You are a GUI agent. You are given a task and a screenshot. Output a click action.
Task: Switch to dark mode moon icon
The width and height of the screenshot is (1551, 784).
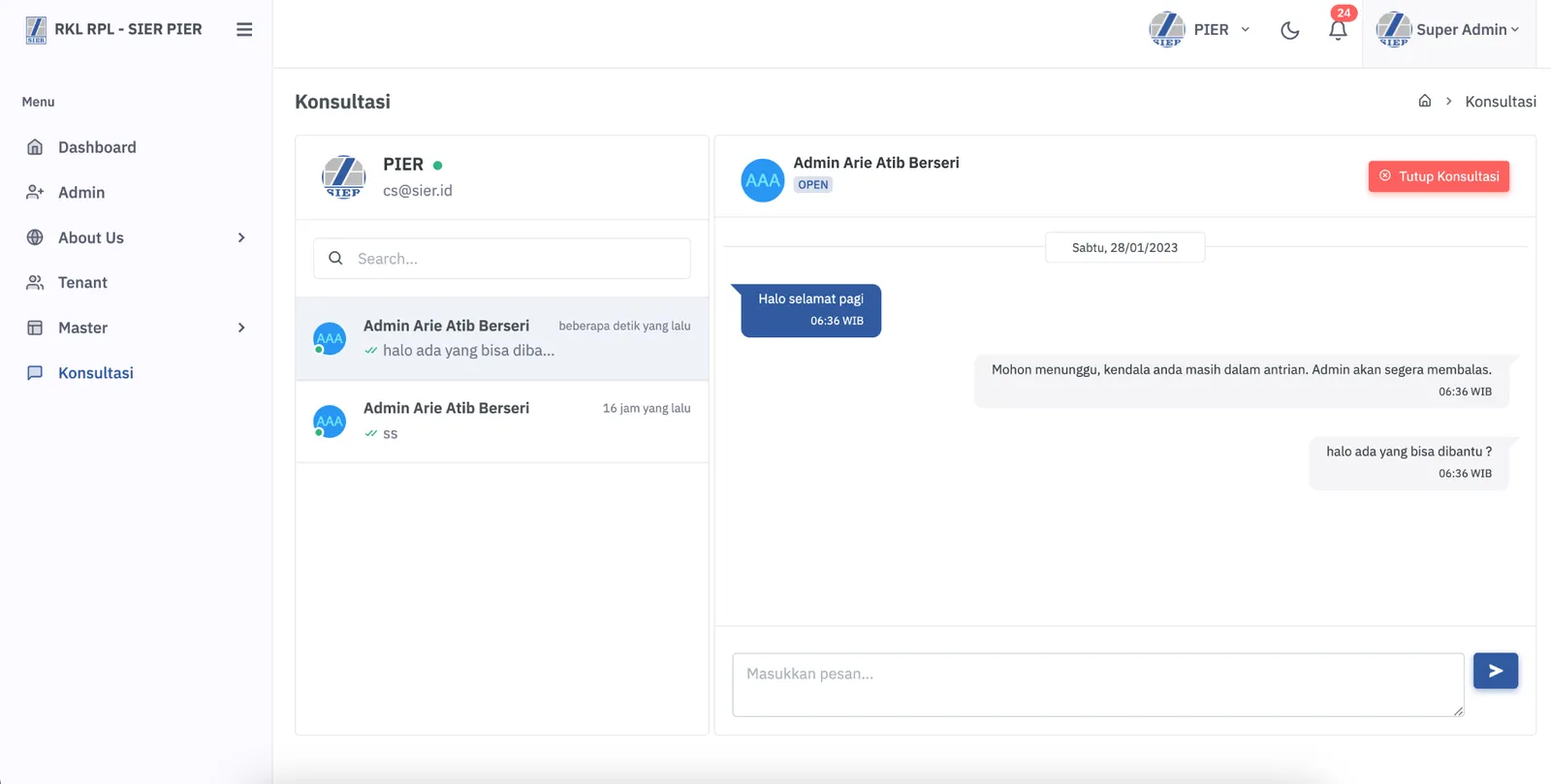[x=1289, y=30]
